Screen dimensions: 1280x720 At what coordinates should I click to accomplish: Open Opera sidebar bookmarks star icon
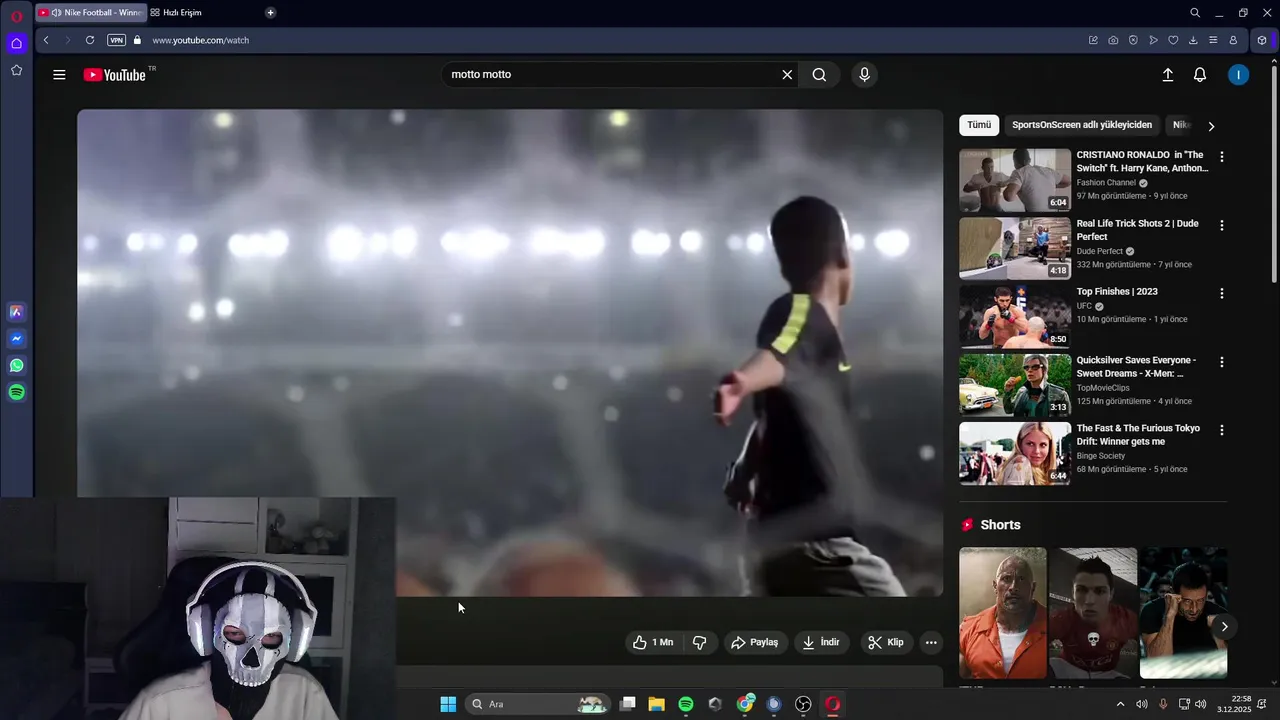point(16,70)
